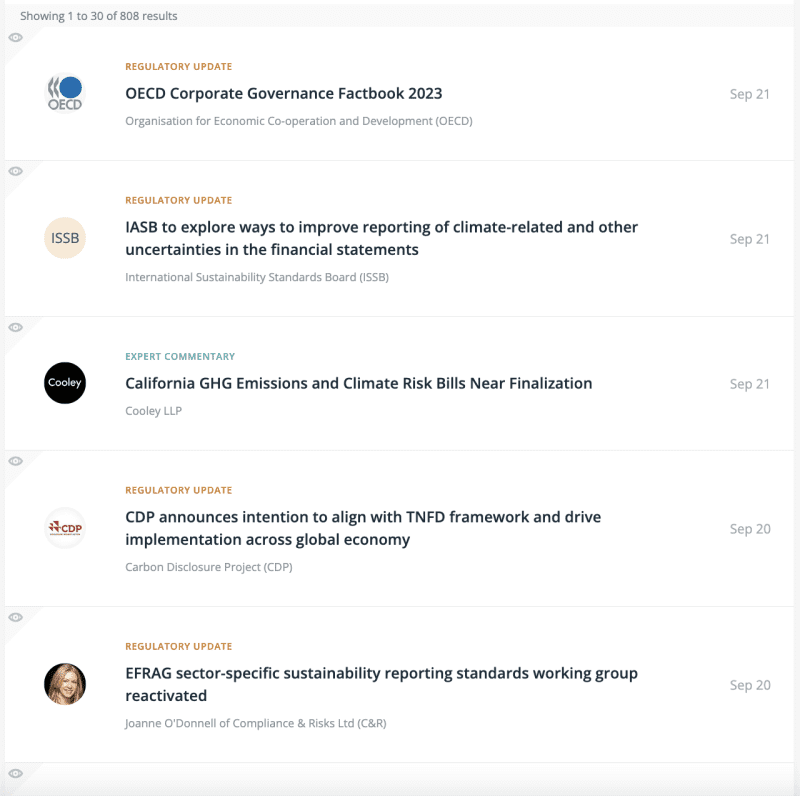
Task: Click the ISSB logo icon
Action: coord(65,238)
